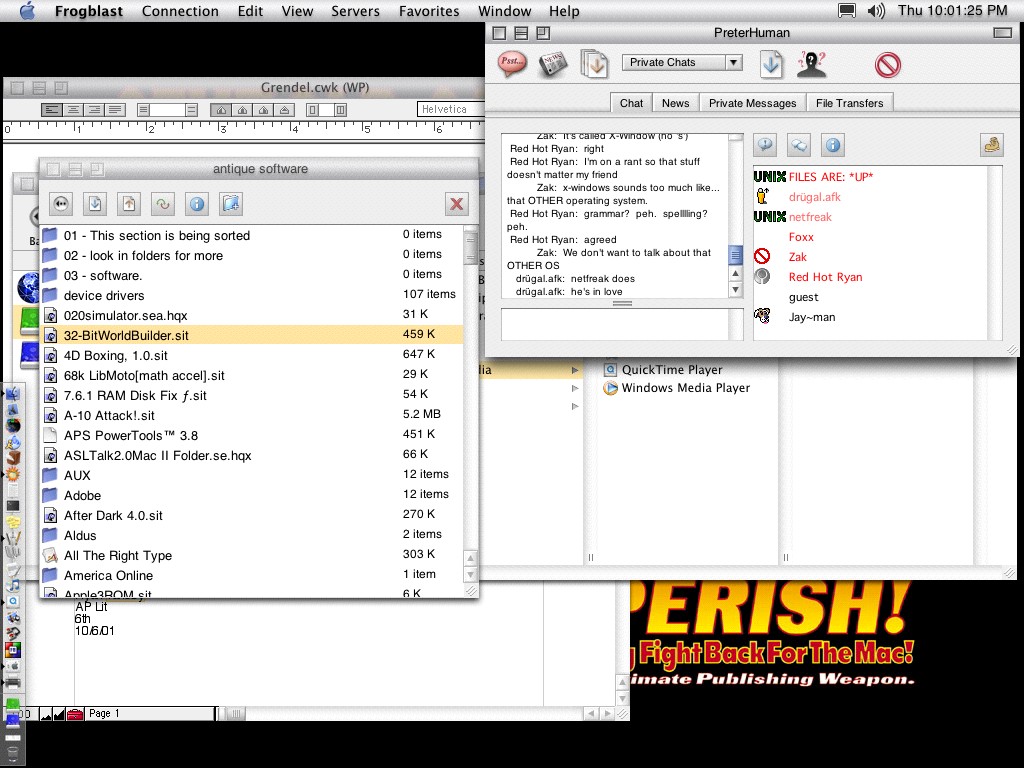
Task: Open the iTunes music note Dock icon
Action: click(x=12, y=585)
